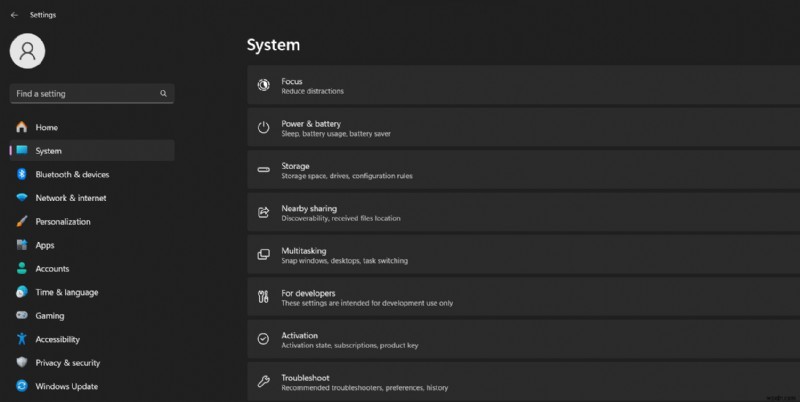Click the Wi-Fi network icon in sidebar
The width and height of the screenshot is (800, 402).
pyautogui.click(x=21, y=197)
